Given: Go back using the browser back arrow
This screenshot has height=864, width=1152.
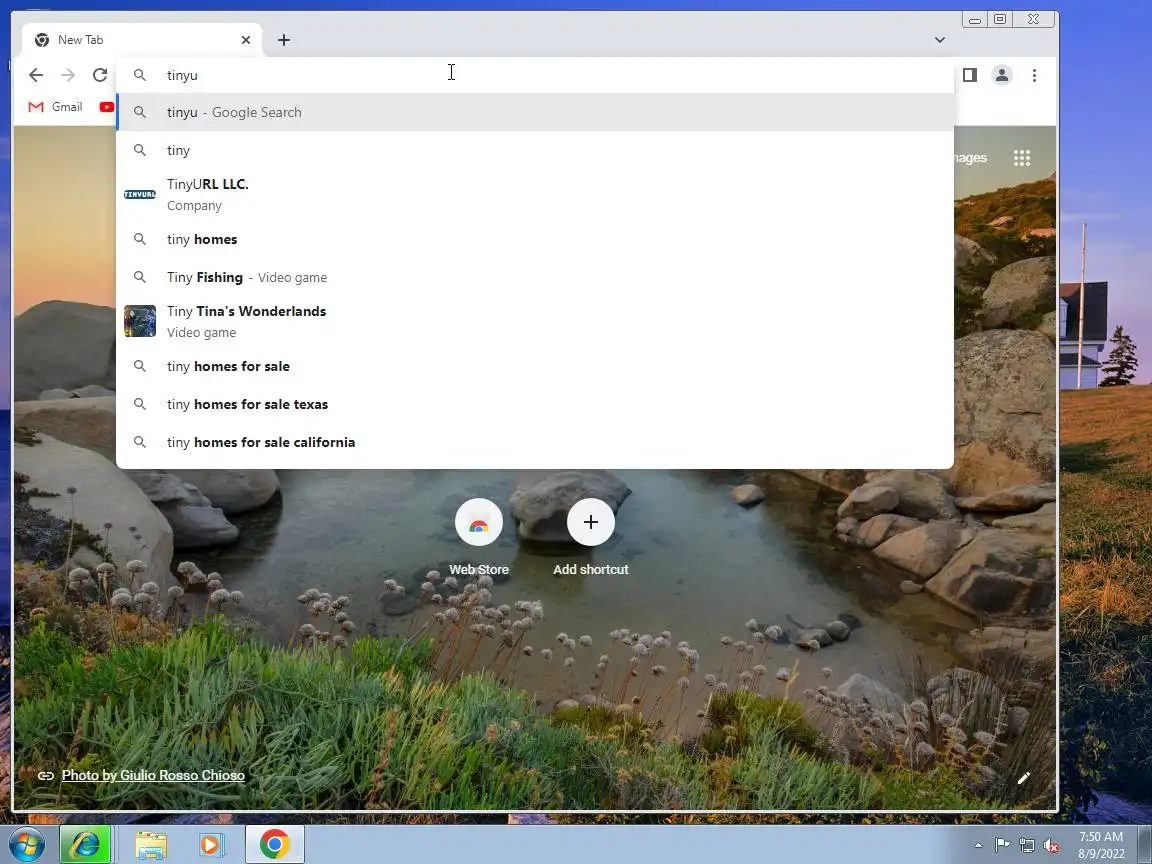Looking at the screenshot, I should click(x=35, y=75).
